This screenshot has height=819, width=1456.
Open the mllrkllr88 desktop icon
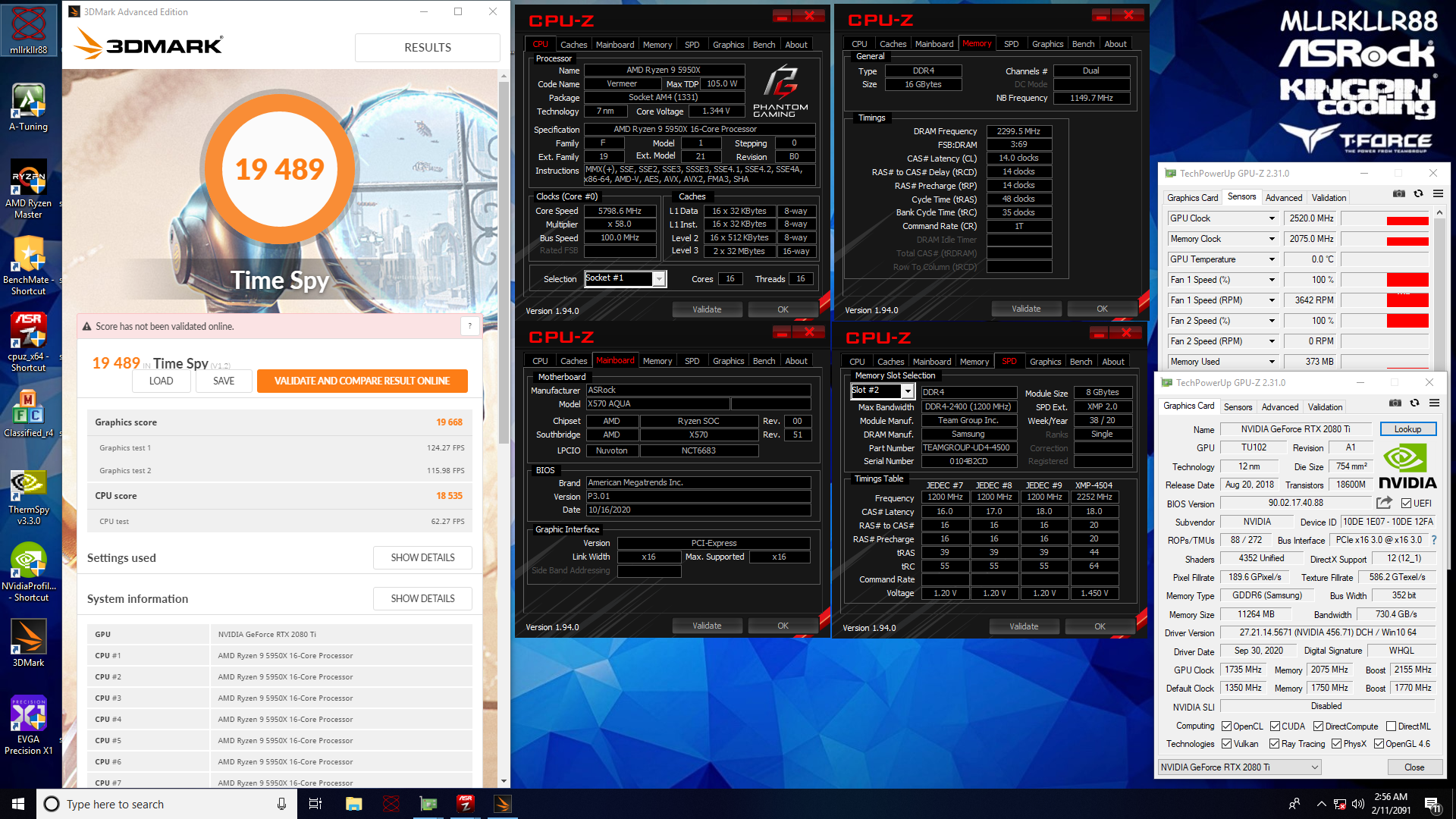pyautogui.click(x=29, y=30)
